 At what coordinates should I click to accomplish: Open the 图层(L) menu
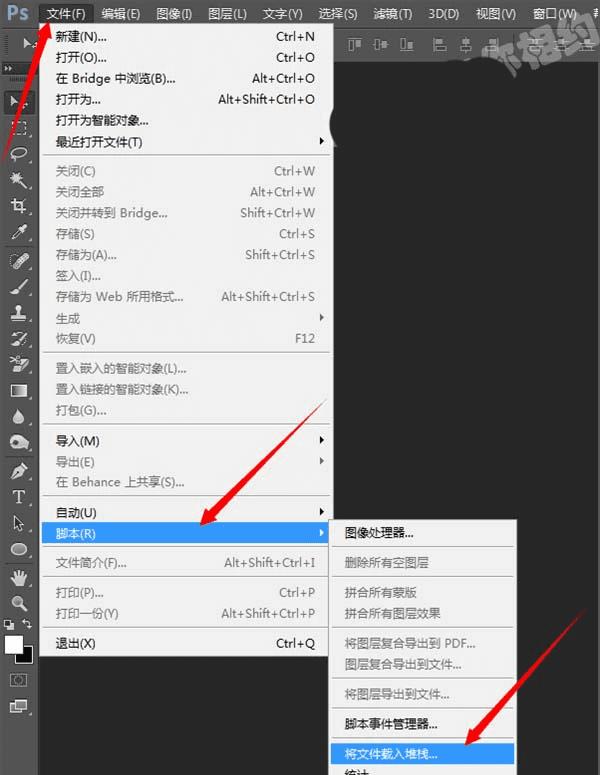pos(227,13)
